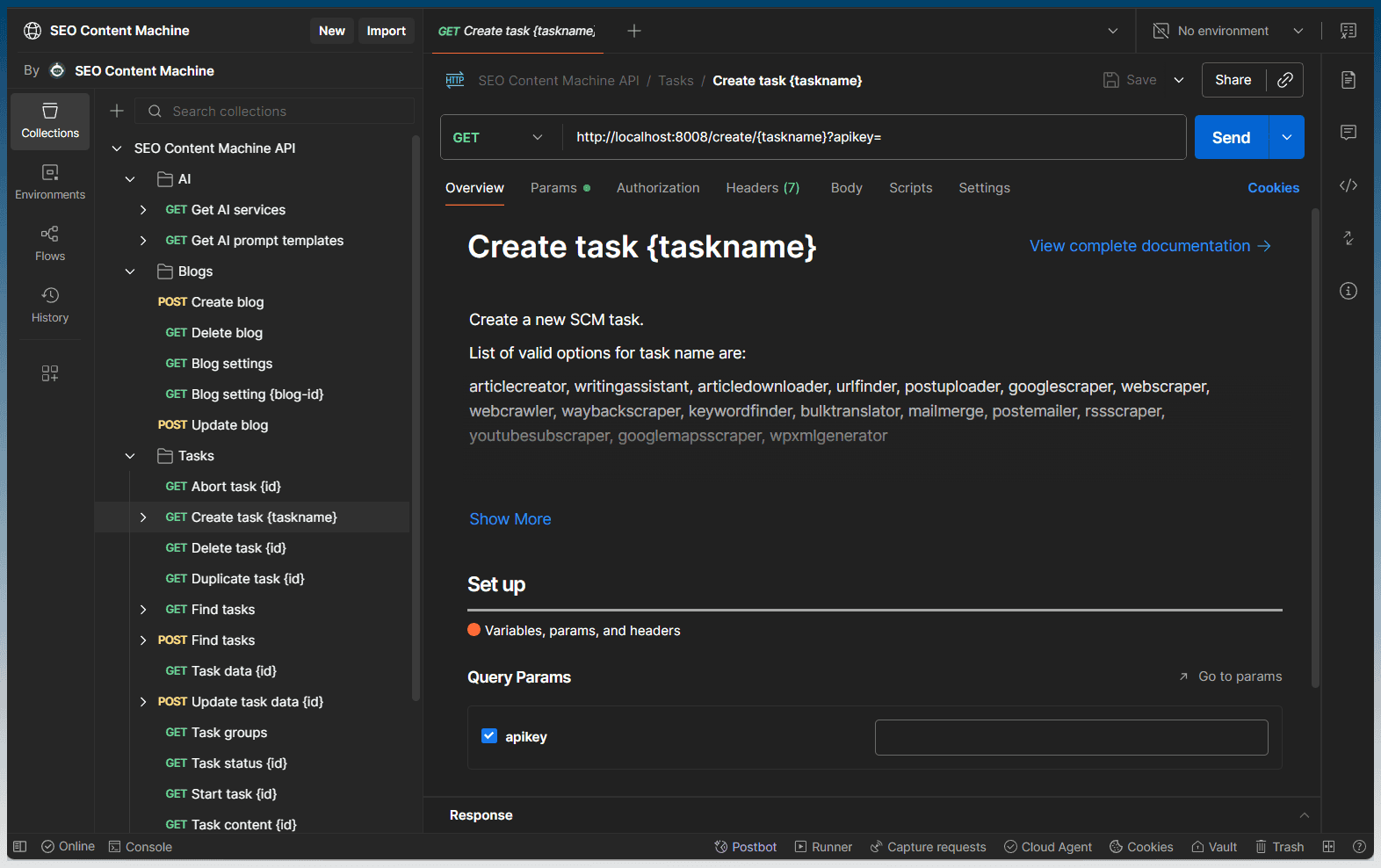Screen dimensions: 1381x868
Task: Open Postbot from the status bar
Action: coord(746,847)
